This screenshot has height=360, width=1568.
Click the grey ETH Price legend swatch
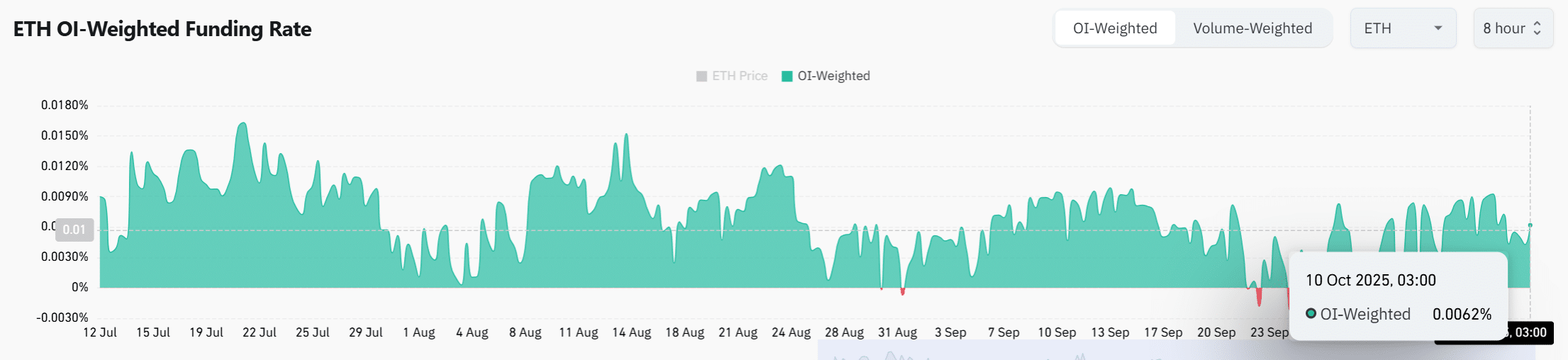(x=702, y=77)
